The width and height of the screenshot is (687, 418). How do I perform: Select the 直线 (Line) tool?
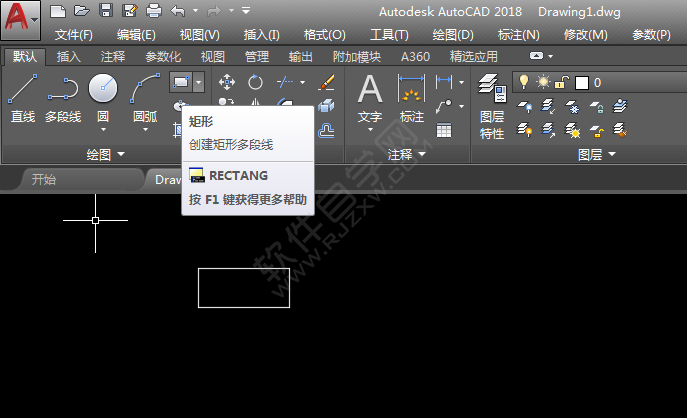point(23,99)
